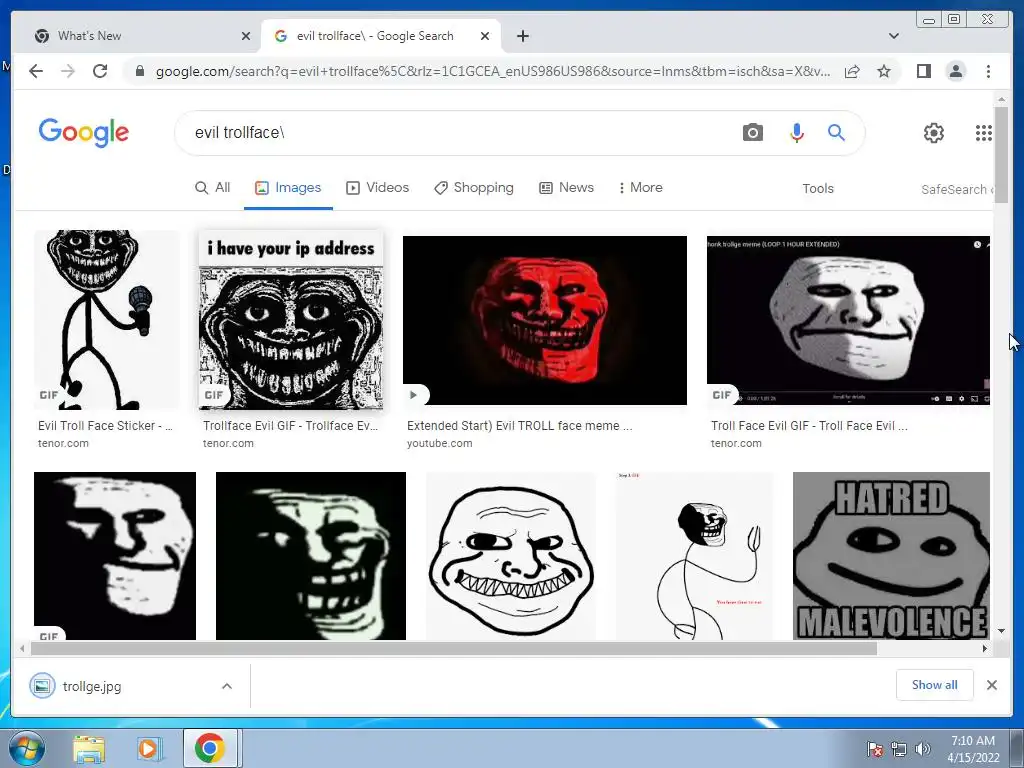Open the volume control in system tray
This screenshot has width=1024, height=768.
923,749
